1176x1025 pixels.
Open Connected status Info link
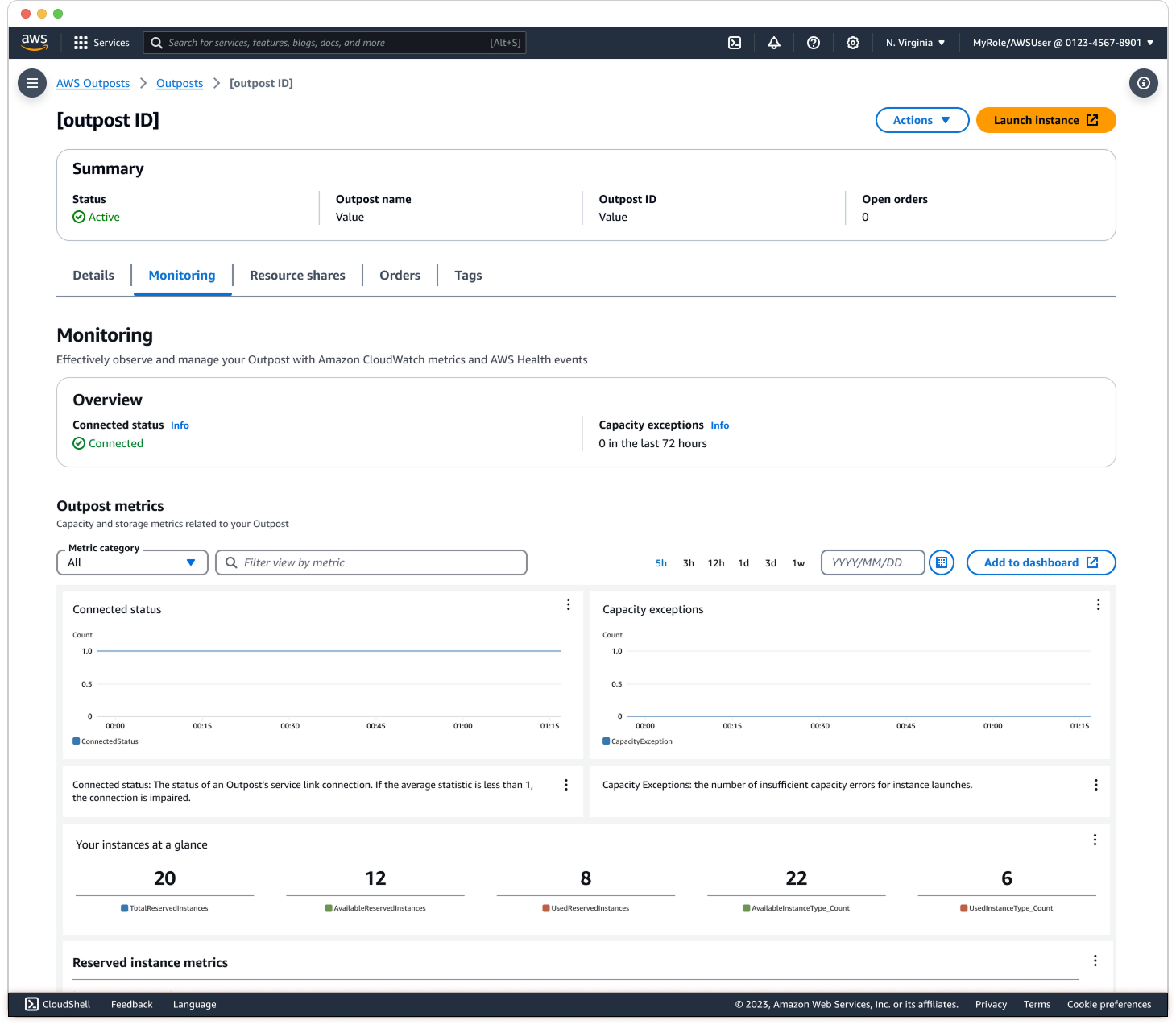point(180,425)
